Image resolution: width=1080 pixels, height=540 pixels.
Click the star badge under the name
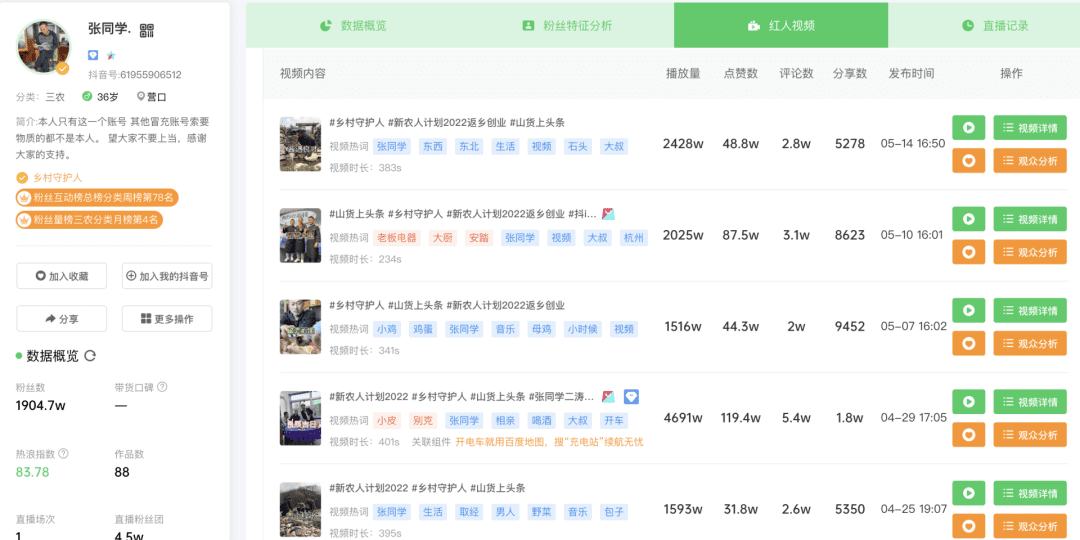(x=110, y=54)
